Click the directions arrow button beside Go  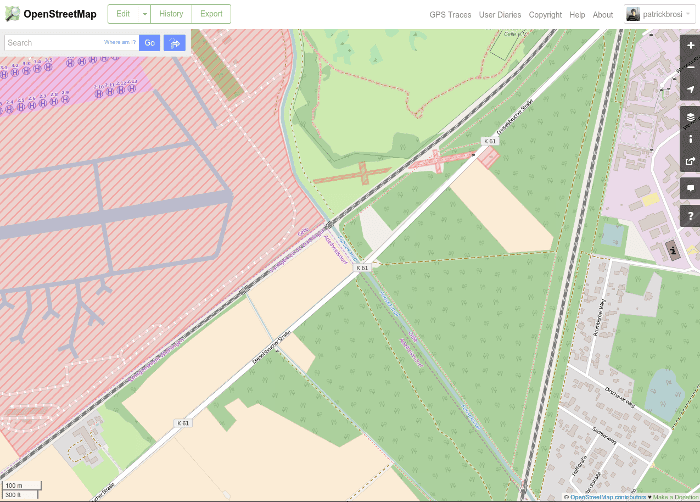pos(175,43)
